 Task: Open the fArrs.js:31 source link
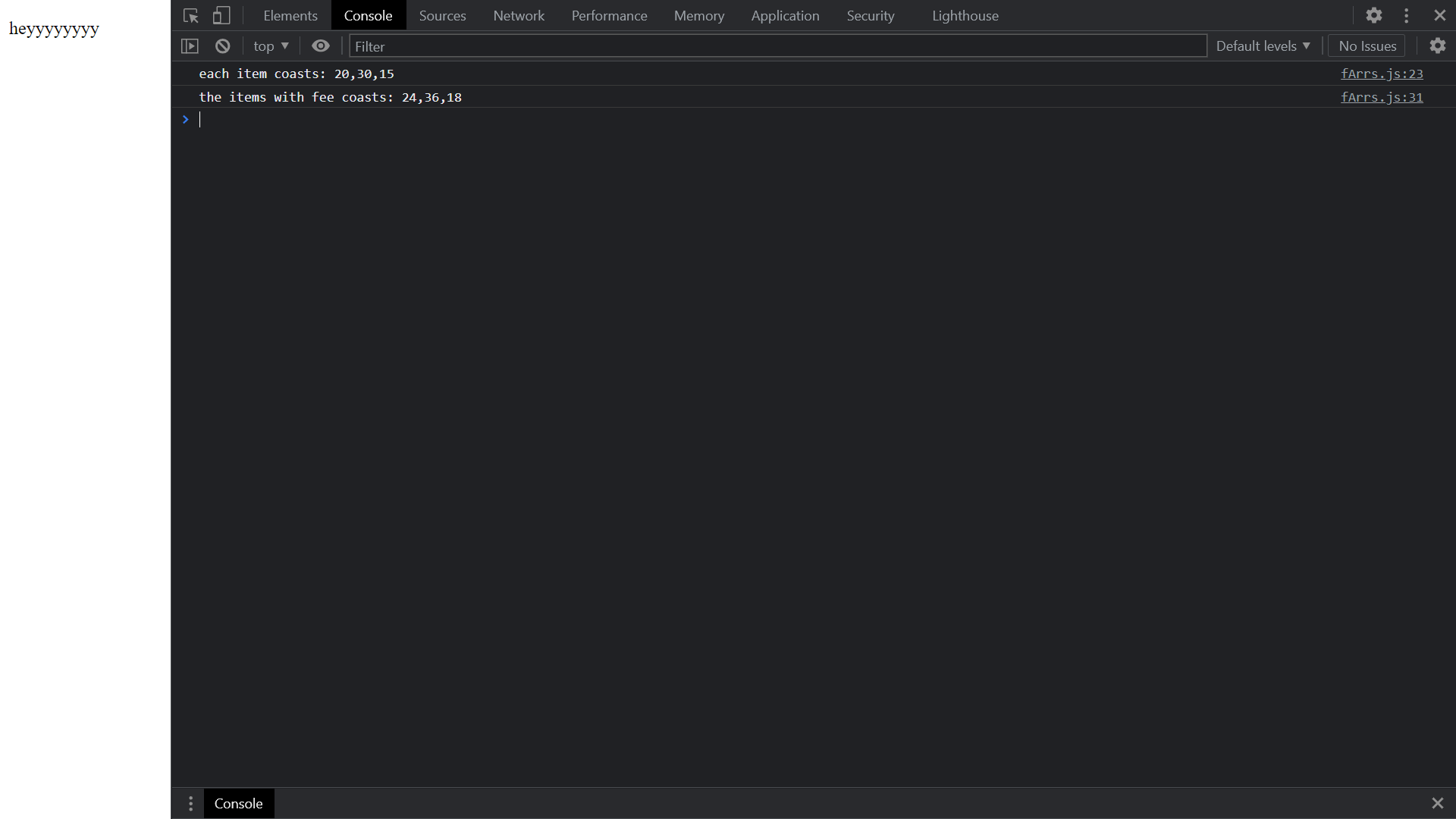coord(1381,97)
